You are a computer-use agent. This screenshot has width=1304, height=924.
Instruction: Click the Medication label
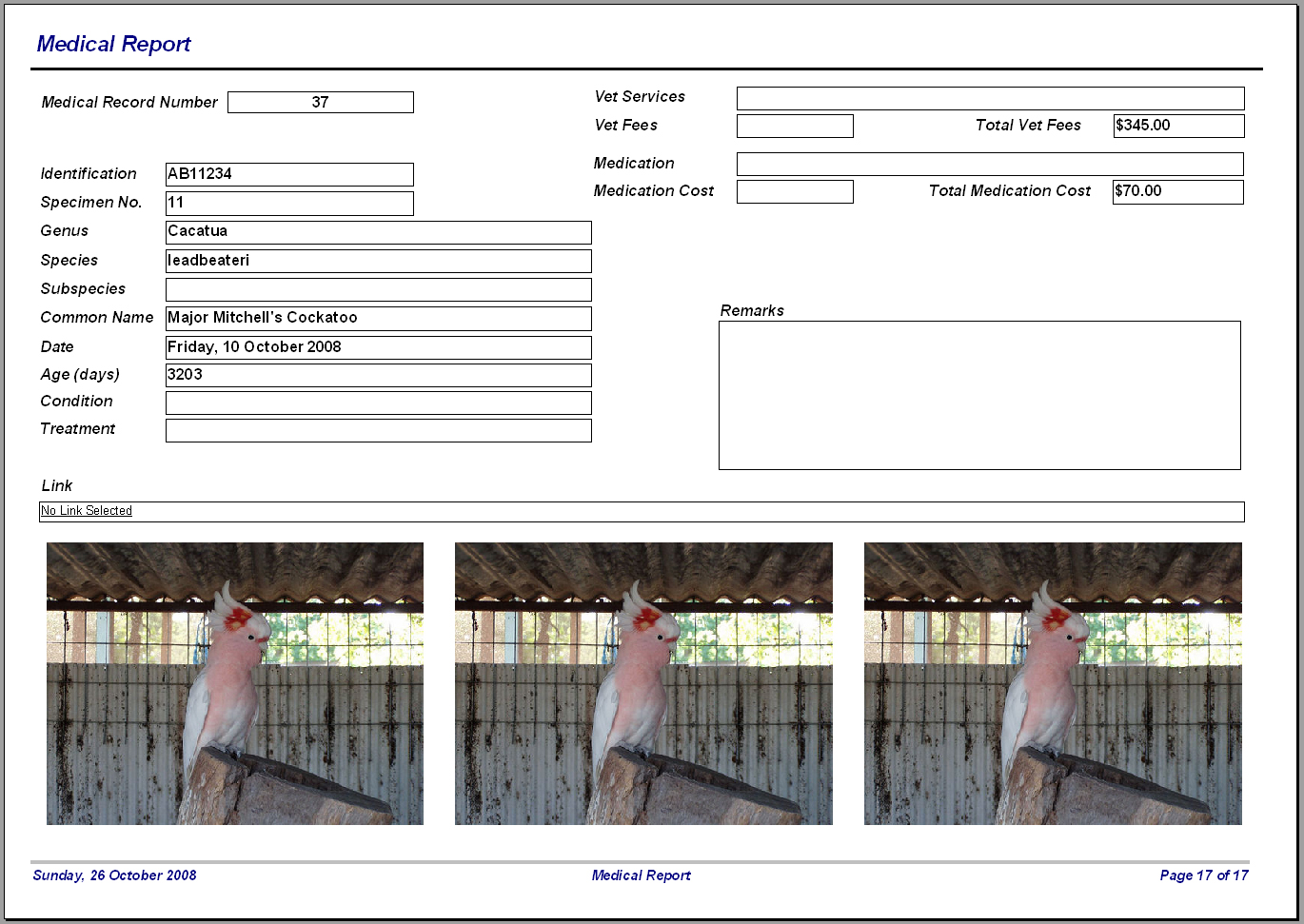[x=634, y=163]
